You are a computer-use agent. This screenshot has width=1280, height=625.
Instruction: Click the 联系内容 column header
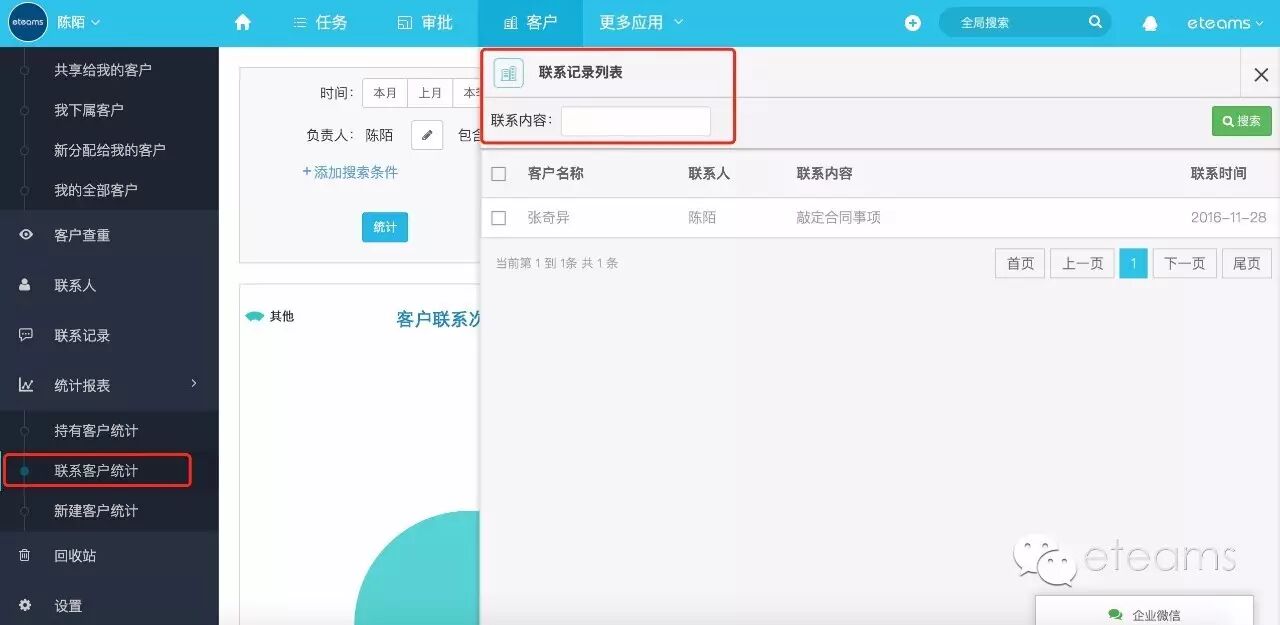click(x=825, y=173)
